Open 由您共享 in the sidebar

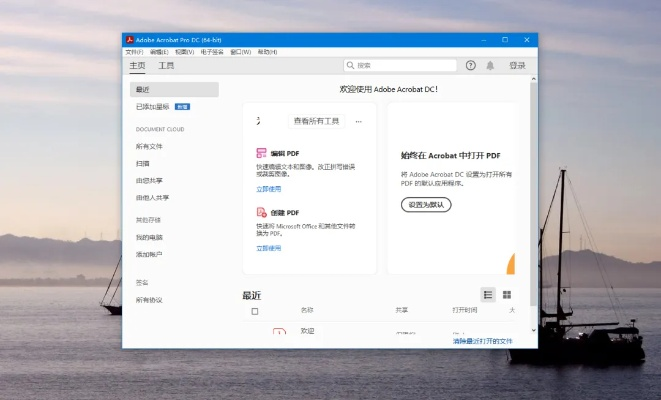(149, 180)
